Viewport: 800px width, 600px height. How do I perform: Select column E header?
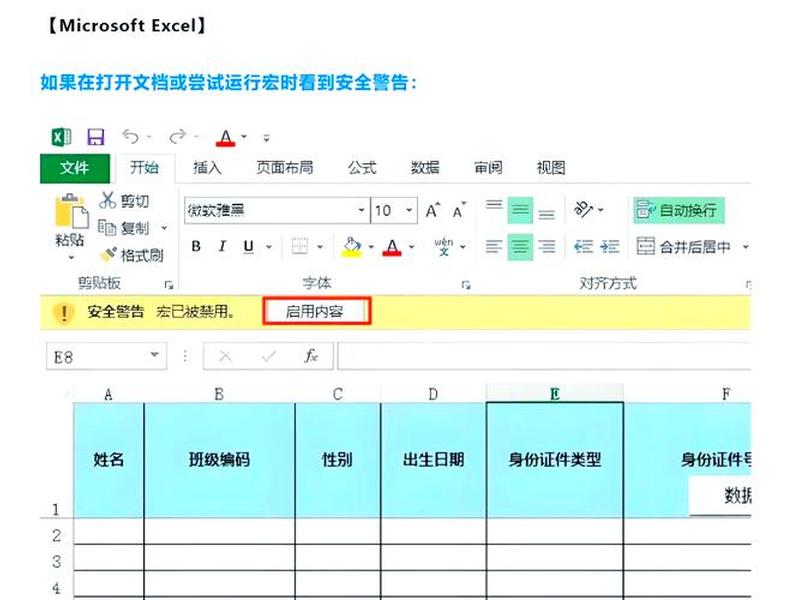[555, 394]
